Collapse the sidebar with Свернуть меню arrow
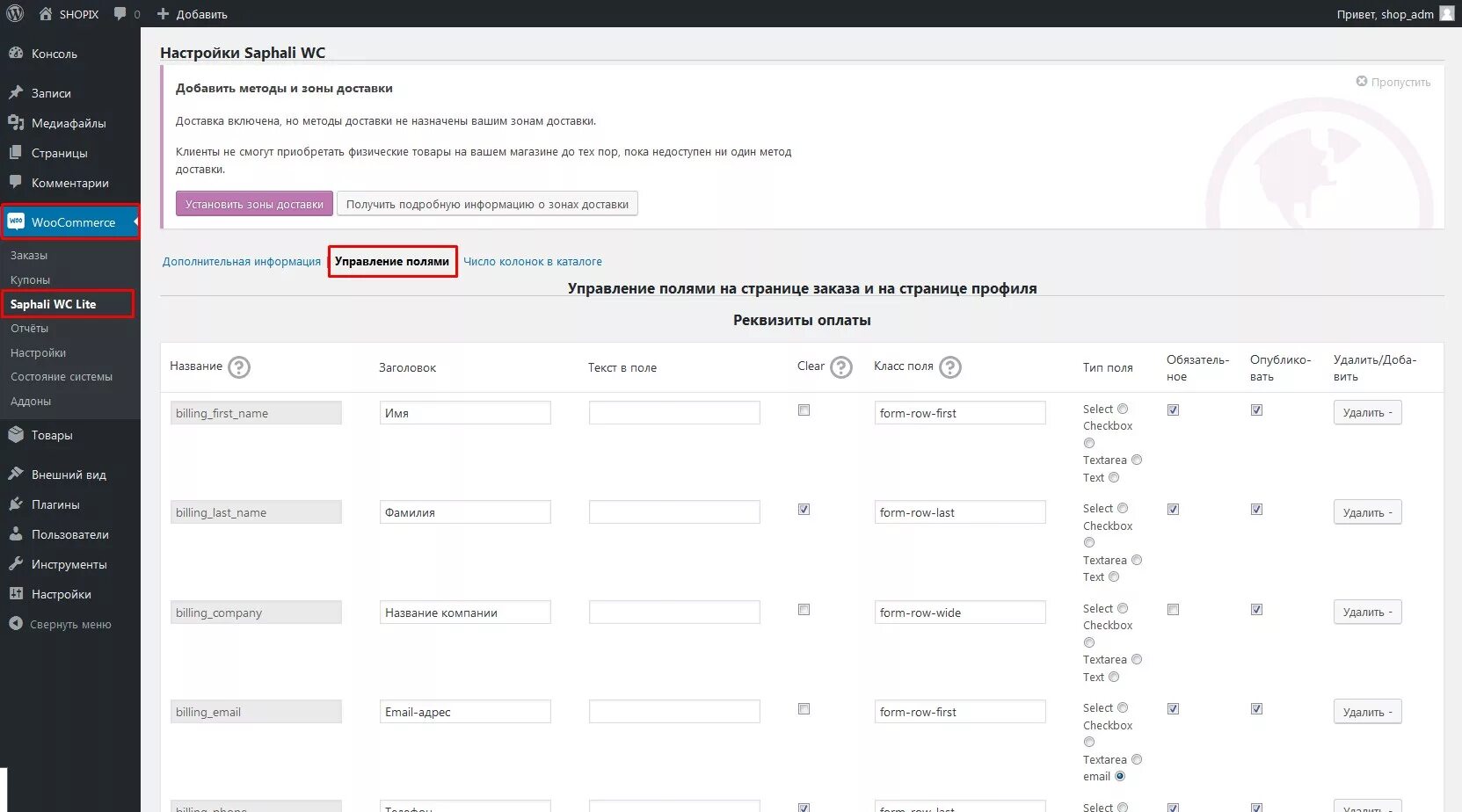The image size is (1462, 812). [16, 623]
